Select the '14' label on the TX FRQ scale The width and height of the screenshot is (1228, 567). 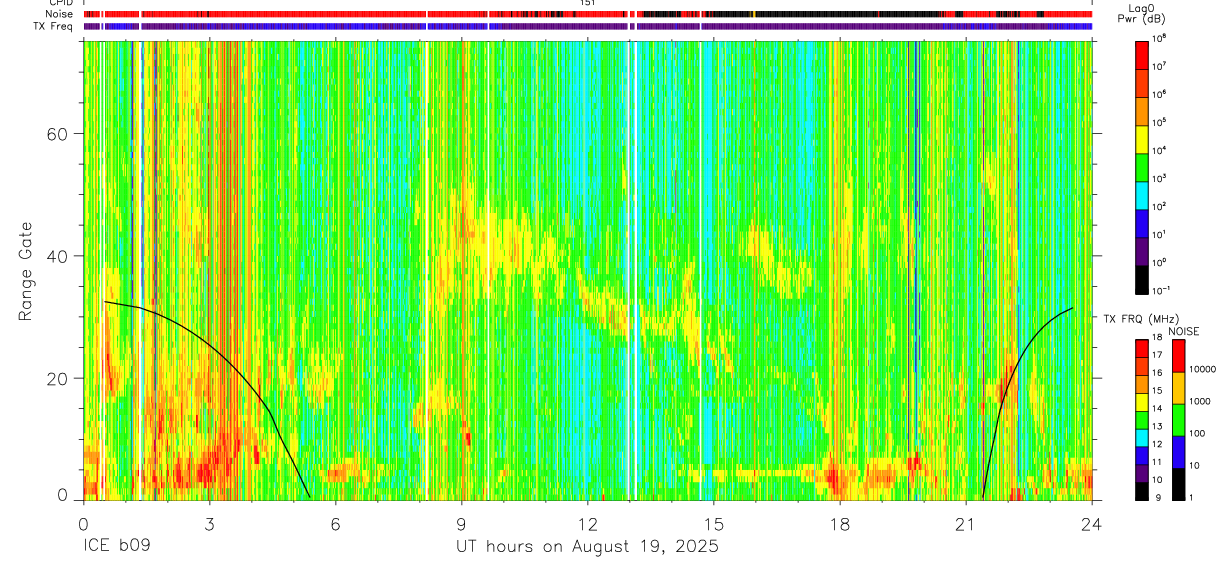(x=1157, y=408)
